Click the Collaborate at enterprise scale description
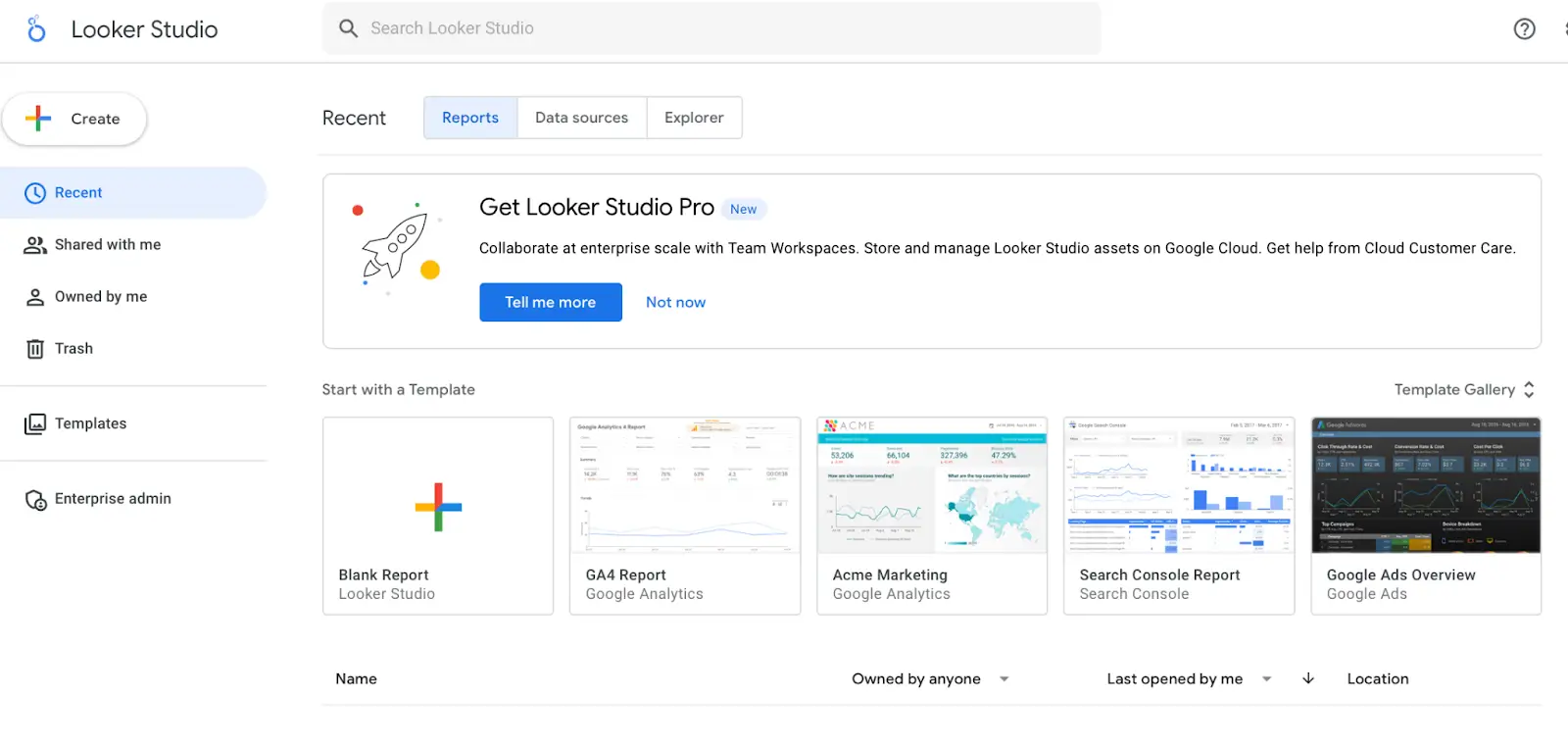This screenshot has height=746, width=1568. point(997,248)
